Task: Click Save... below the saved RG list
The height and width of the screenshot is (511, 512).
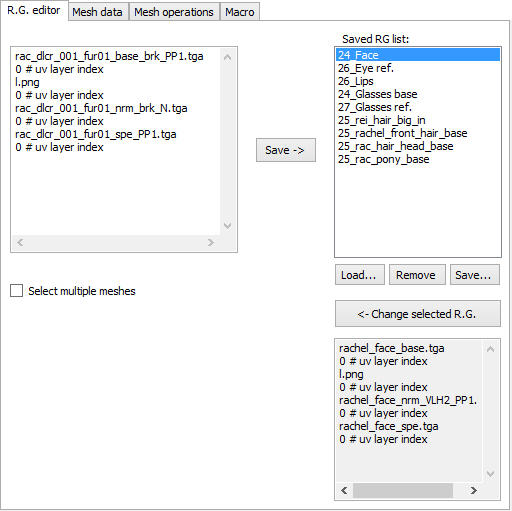Action: click(475, 275)
